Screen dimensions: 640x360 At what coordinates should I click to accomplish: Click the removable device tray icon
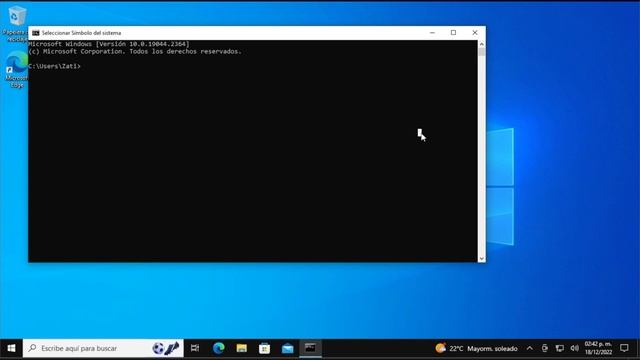click(x=544, y=348)
